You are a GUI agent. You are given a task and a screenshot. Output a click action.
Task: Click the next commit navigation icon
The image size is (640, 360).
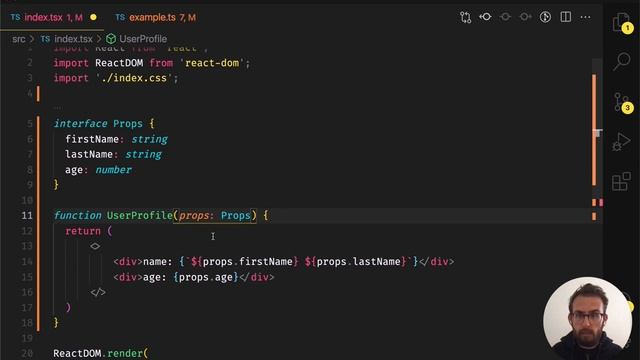click(525, 17)
